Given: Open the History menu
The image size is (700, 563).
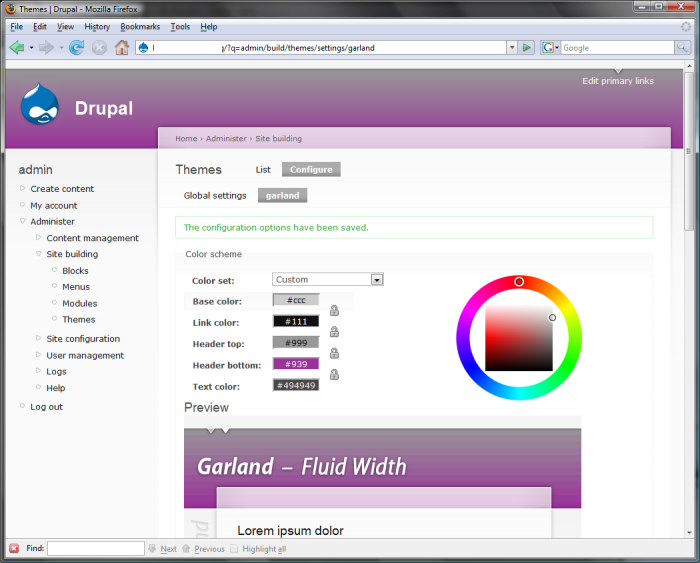Looking at the screenshot, I should point(97,27).
